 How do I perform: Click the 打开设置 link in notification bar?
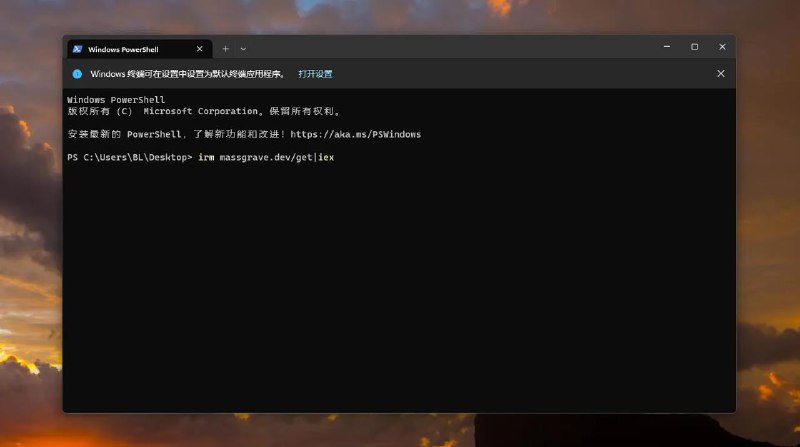(315, 74)
